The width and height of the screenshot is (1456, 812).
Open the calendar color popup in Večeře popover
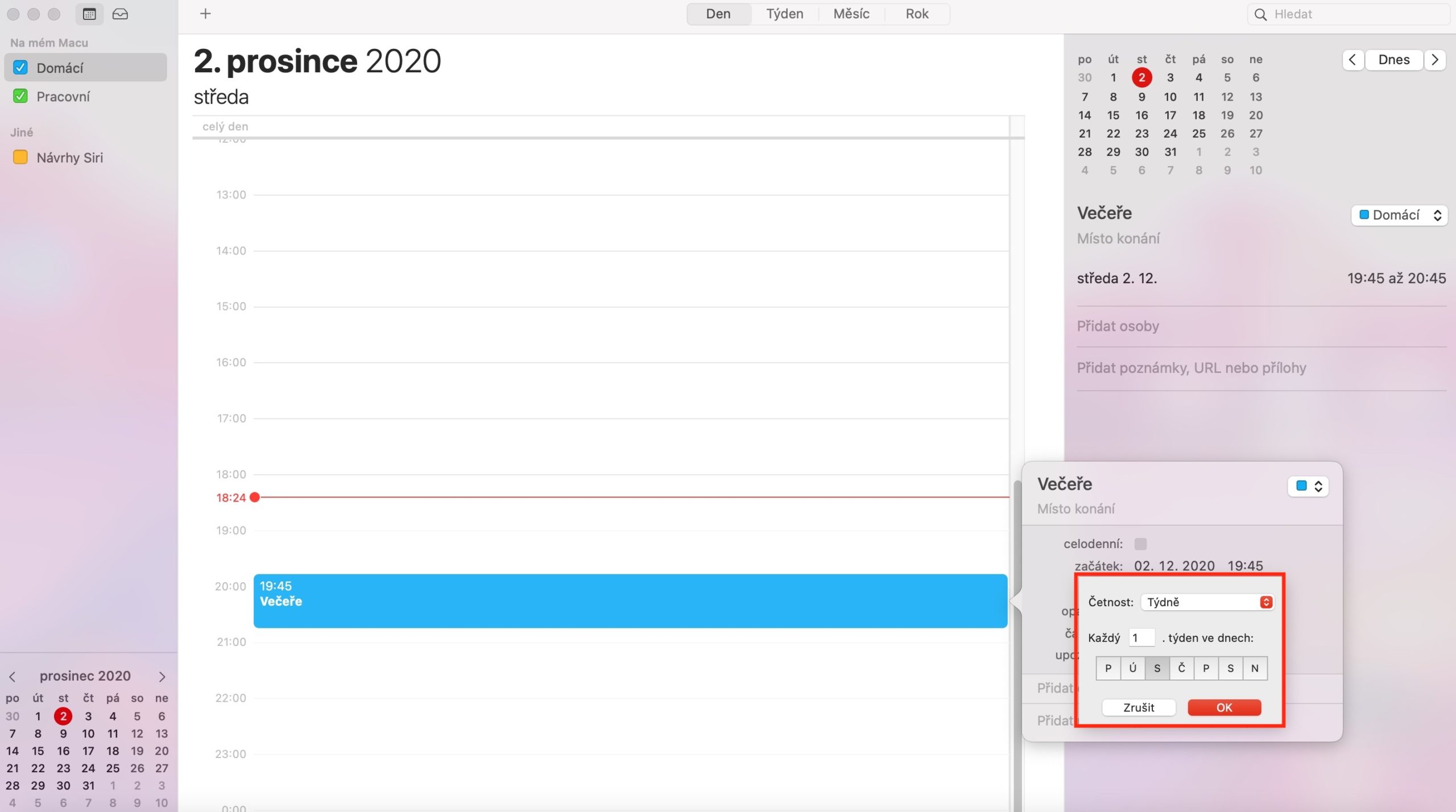(1308, 486)
